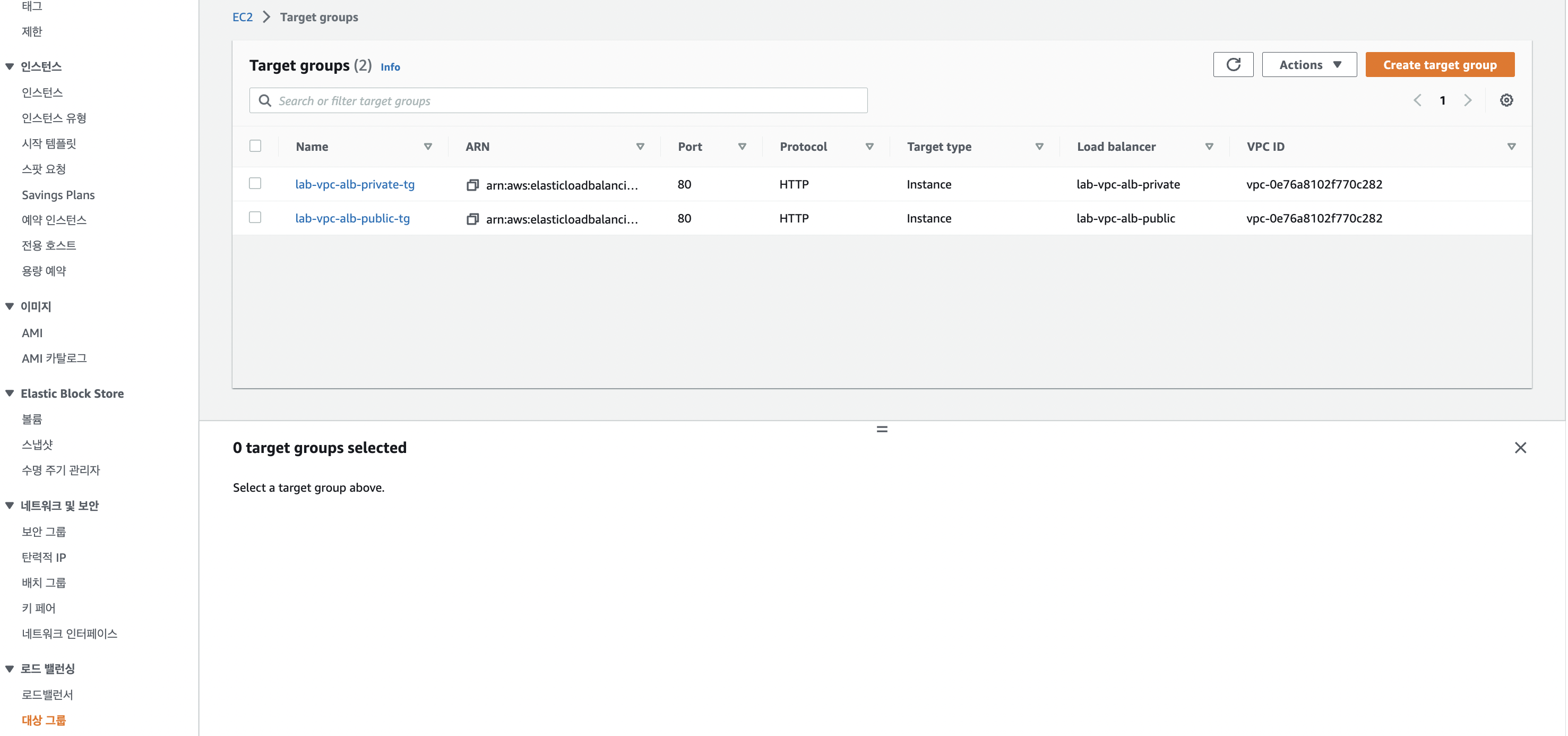Open 로드밸런서 in sidebar
Viewport: 1568px width, 736px height.
coord(47,695)
